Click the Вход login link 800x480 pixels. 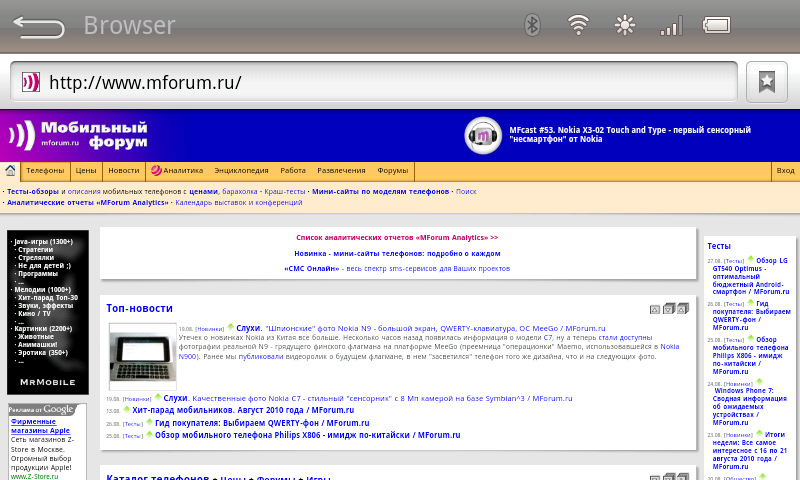point(785,171)
